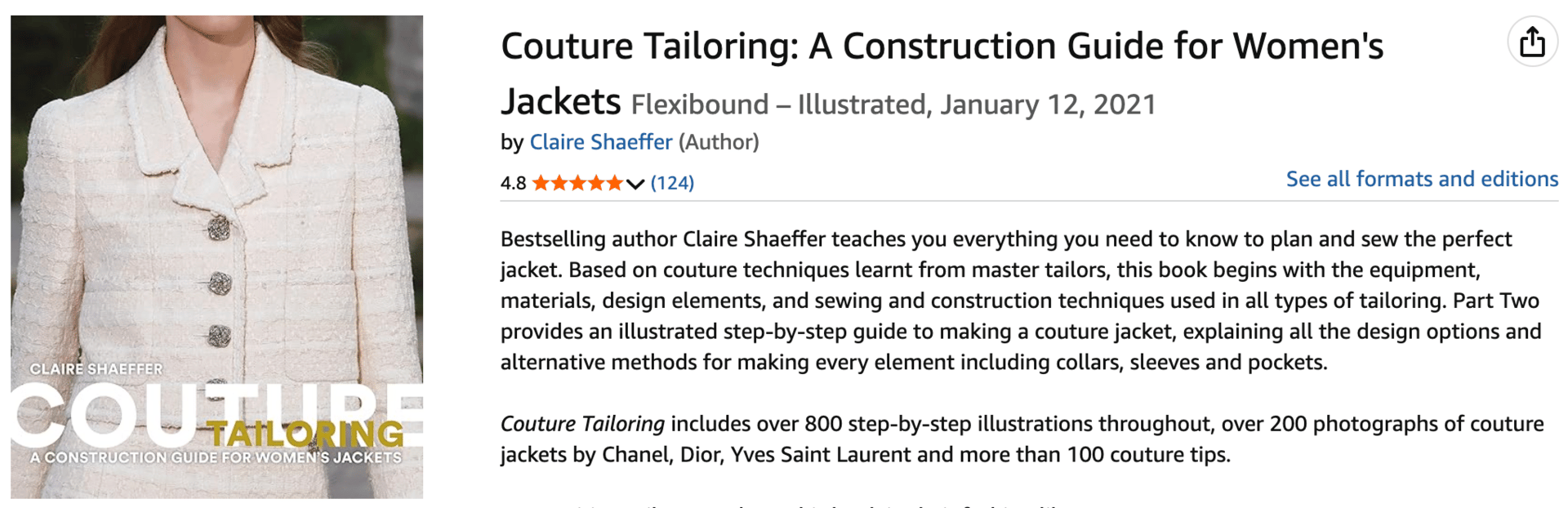The image size is (1568, 508).
Task: Click the Couture Tailoring book title heading
Action: 942,47
